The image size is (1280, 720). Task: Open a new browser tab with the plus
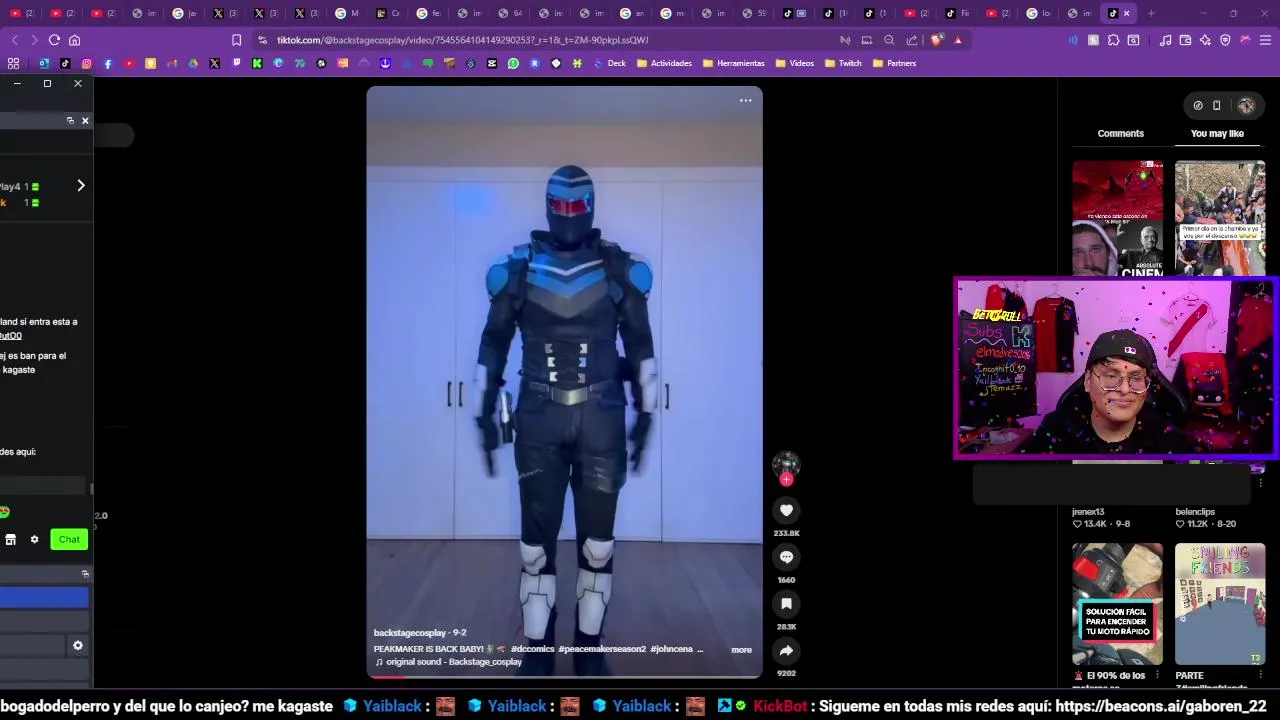(1151, 13)
